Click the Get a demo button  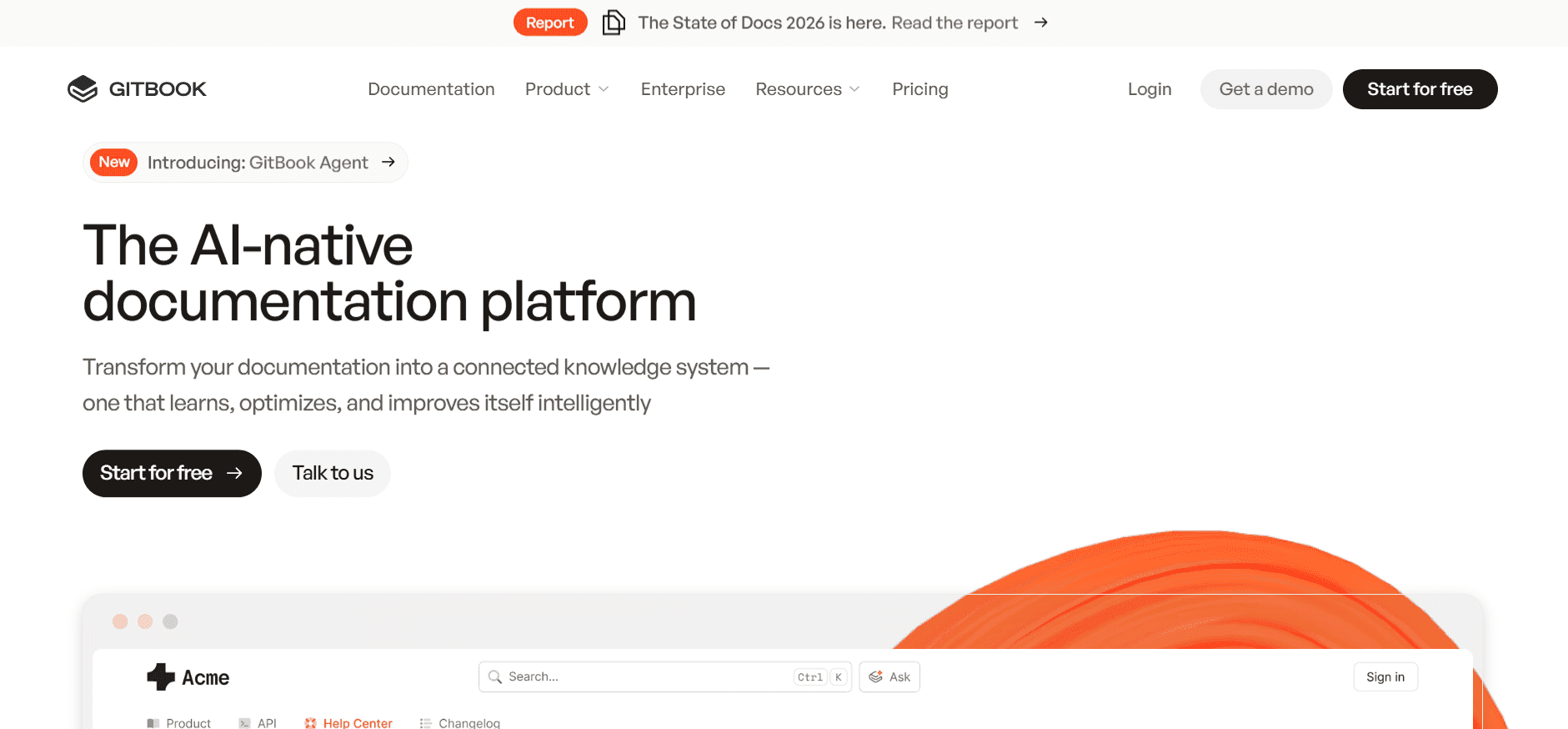(1266, 89)
